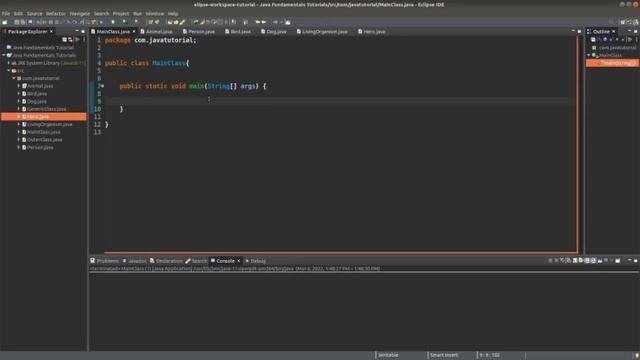This screenshot has width=640, height=360.
Task: Open the Source menu
Action: (x=34, y=13)
